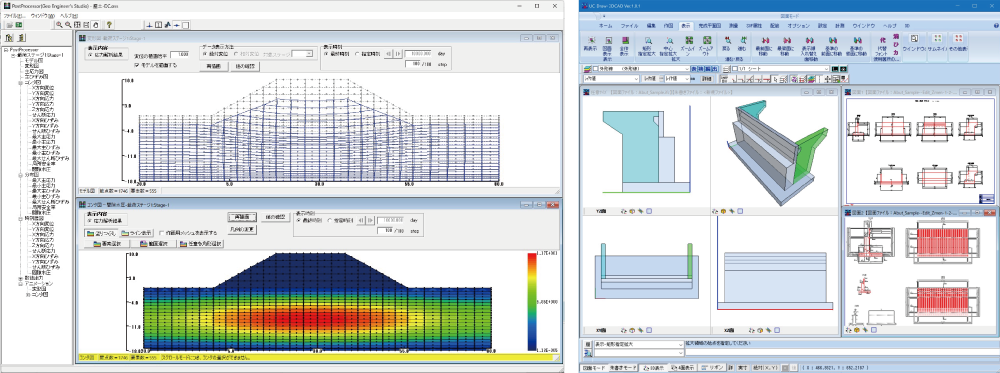1000x373 pixels.
Task: Switch to the ホーム ribbon tab
Action: point(606,26)
